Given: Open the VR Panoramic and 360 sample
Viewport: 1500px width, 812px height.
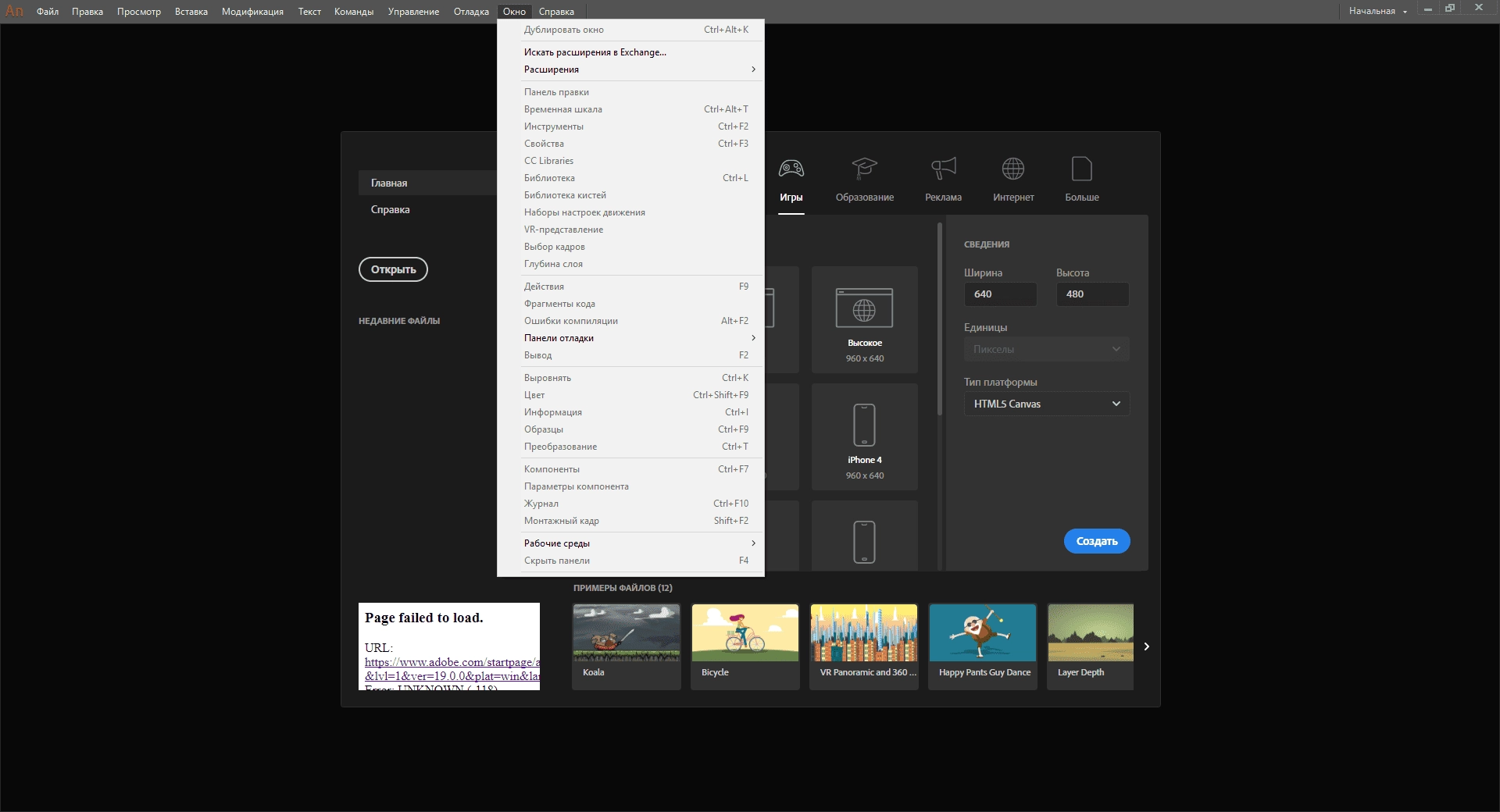Looking at the screenshot, I should coord(864,646).
